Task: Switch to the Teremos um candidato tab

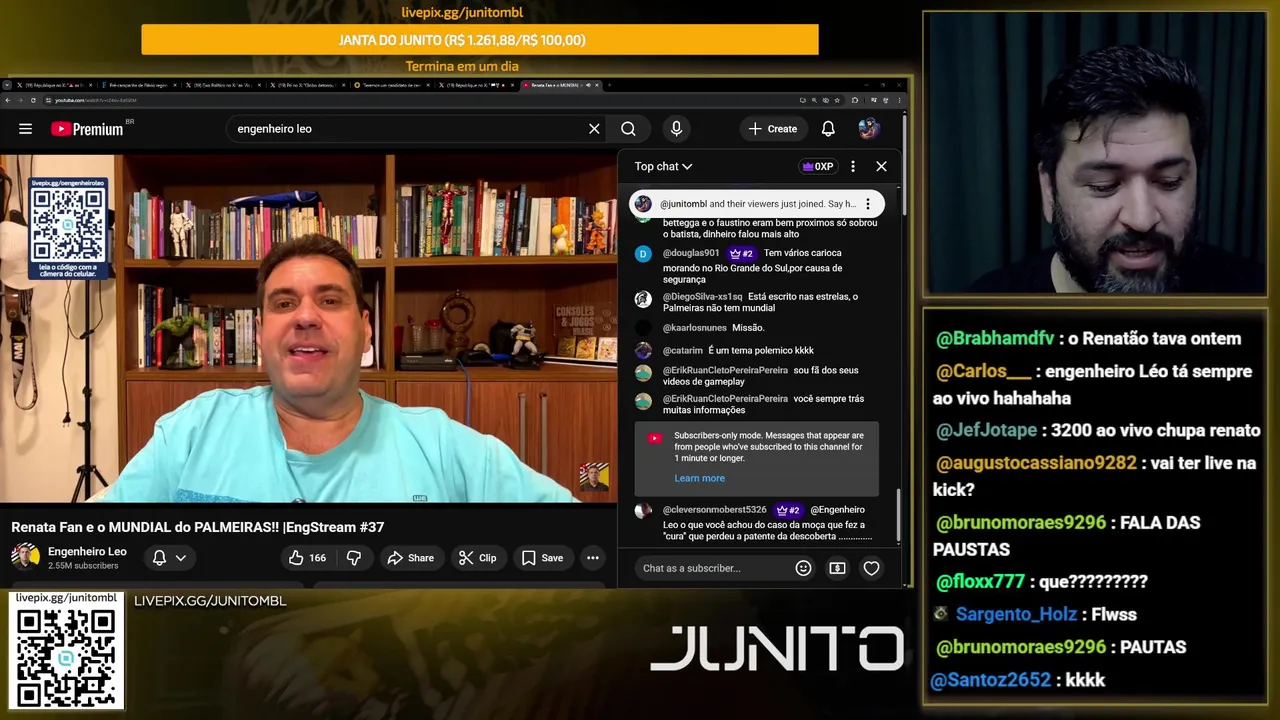Action: click(x=394, y=85)
